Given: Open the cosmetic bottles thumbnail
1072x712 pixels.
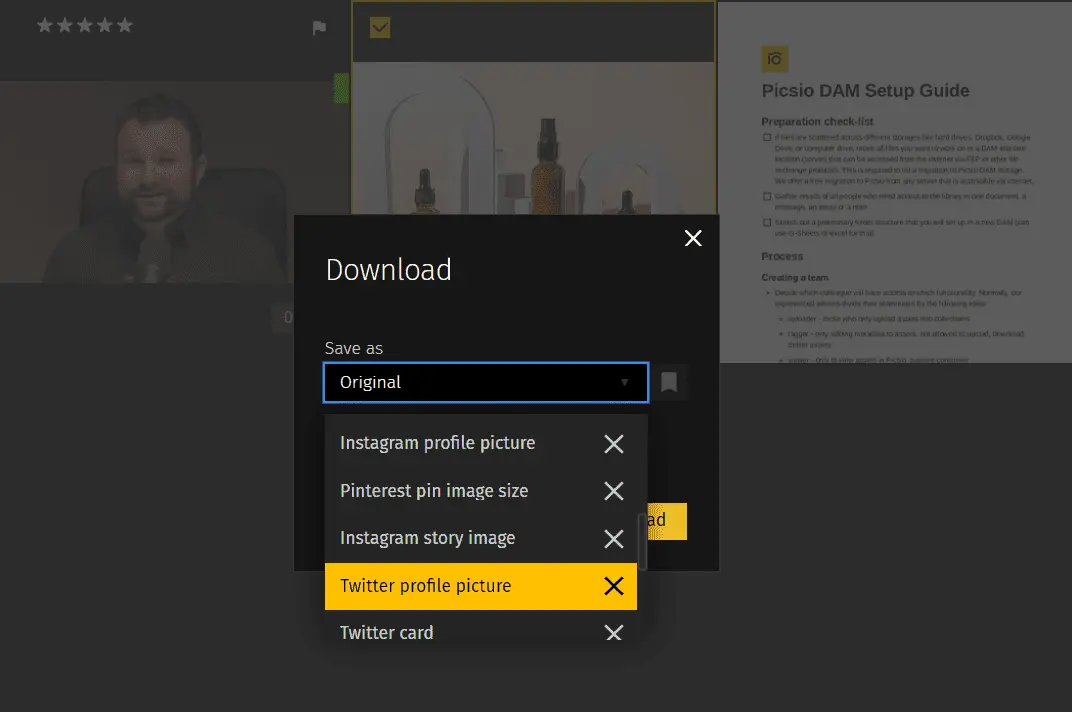Looking at the screenshot, I should (x=534, y=138).
